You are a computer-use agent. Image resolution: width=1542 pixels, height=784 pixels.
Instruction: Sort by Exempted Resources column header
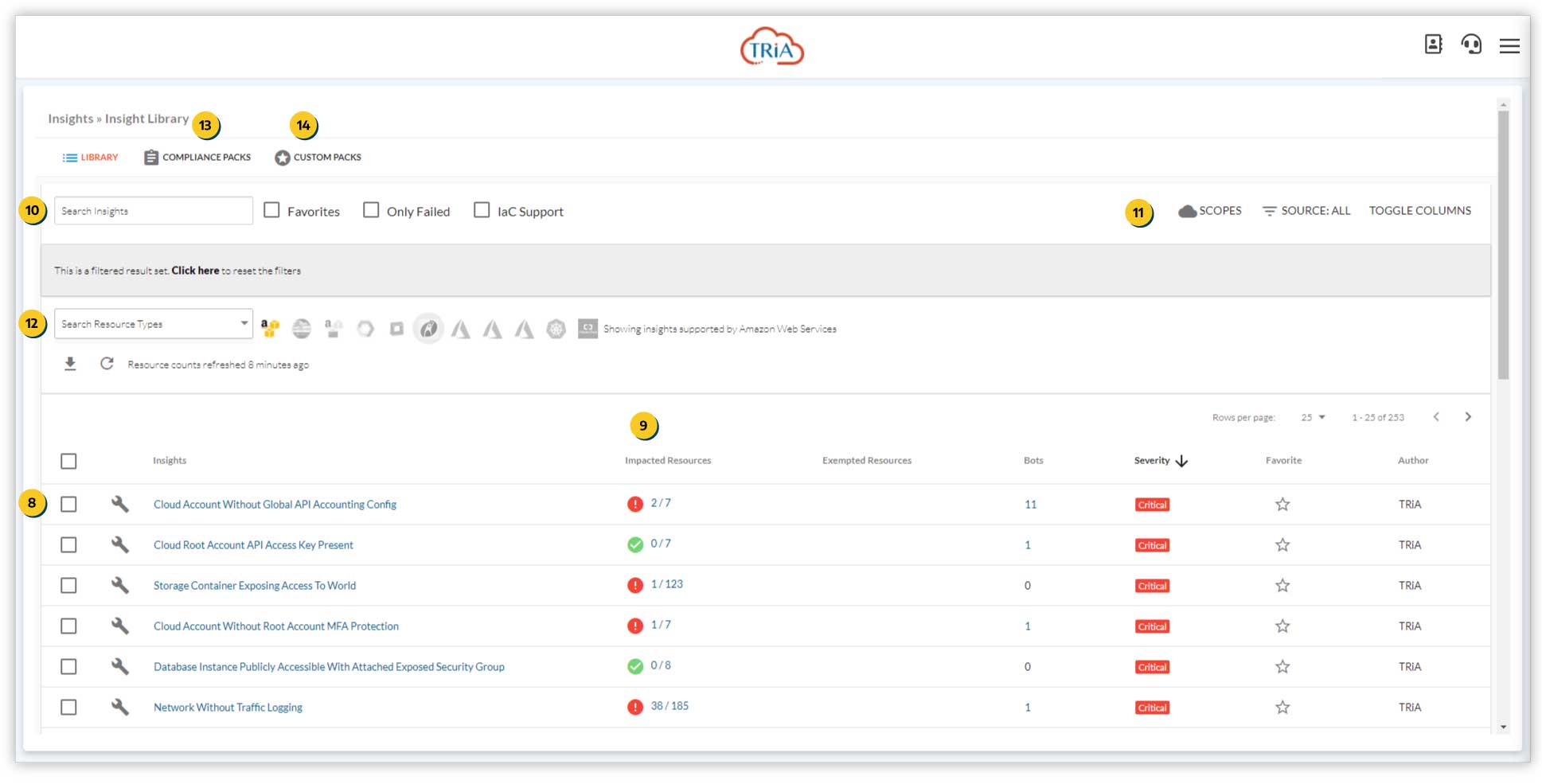(x=867, y=460)
